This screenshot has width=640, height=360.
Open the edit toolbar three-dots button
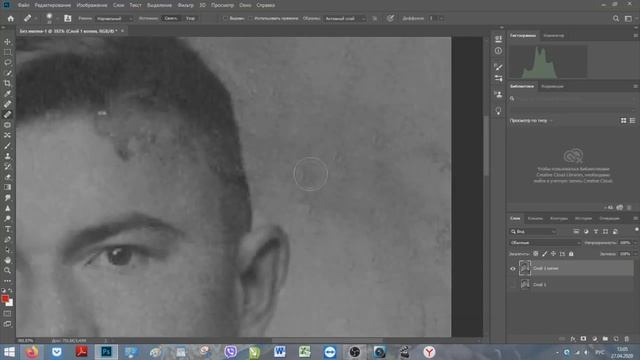7,281
